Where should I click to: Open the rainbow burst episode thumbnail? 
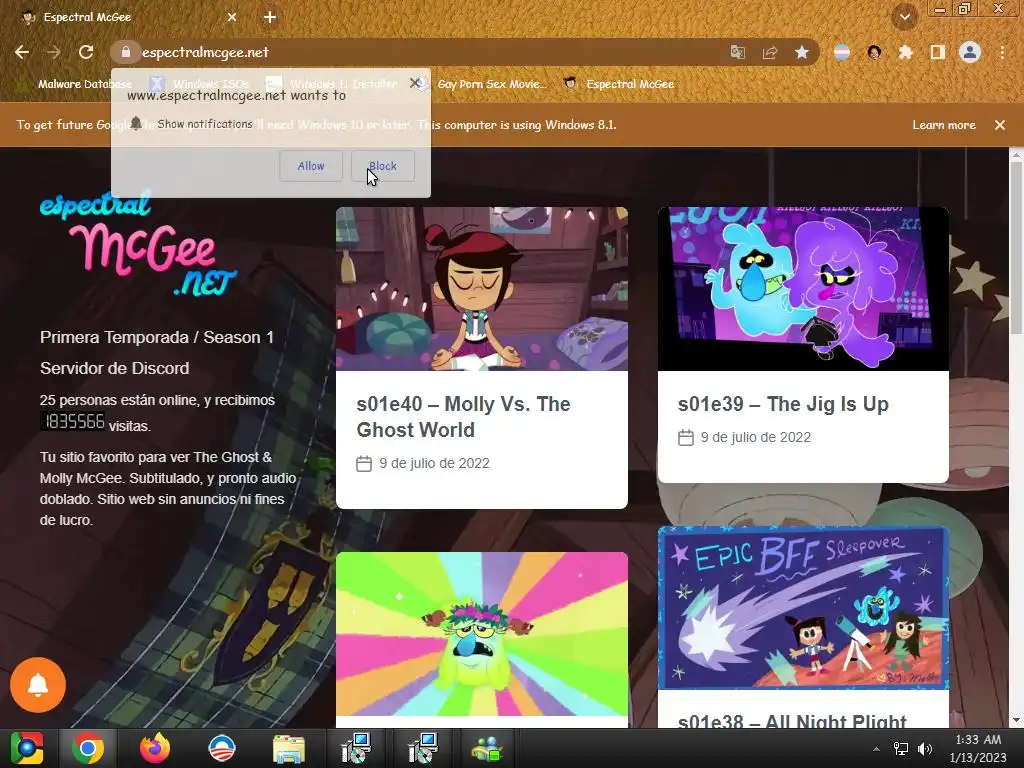coord(482,633)
